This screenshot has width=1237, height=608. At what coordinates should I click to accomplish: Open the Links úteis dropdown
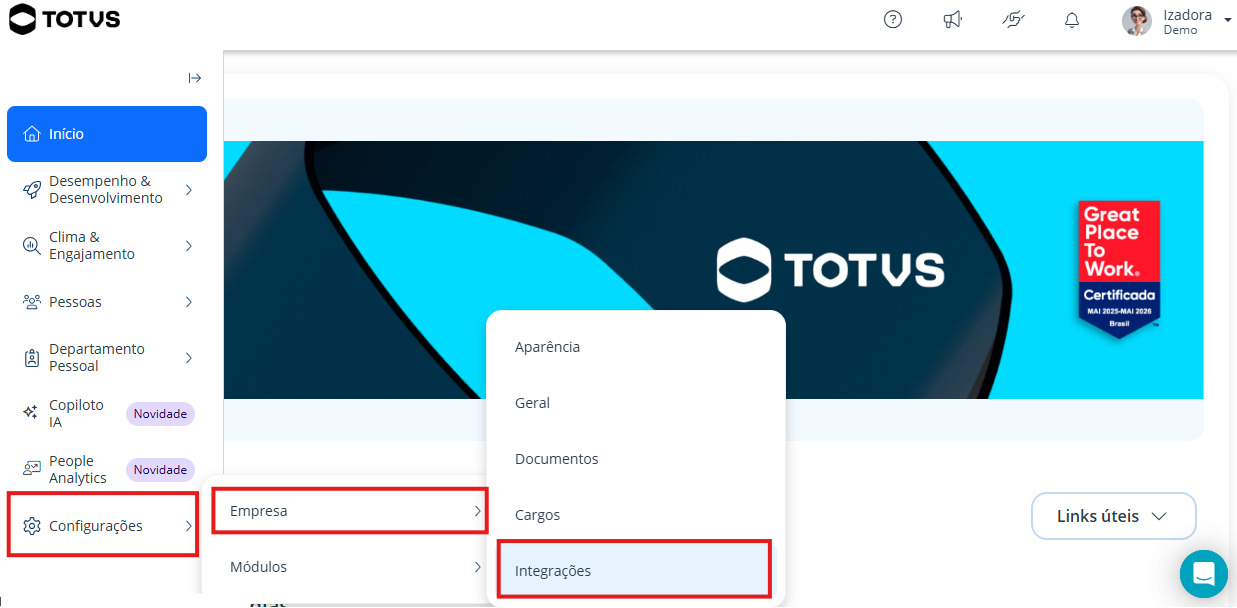pyautogui.click(x=1114, y=516)
